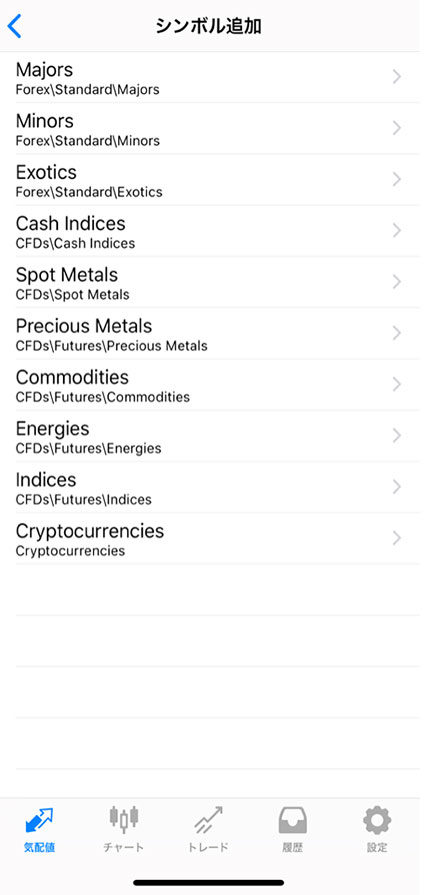Expand the Exotics chevron arrow
This screenshot has width=424, height=895.
coord(397,179)
